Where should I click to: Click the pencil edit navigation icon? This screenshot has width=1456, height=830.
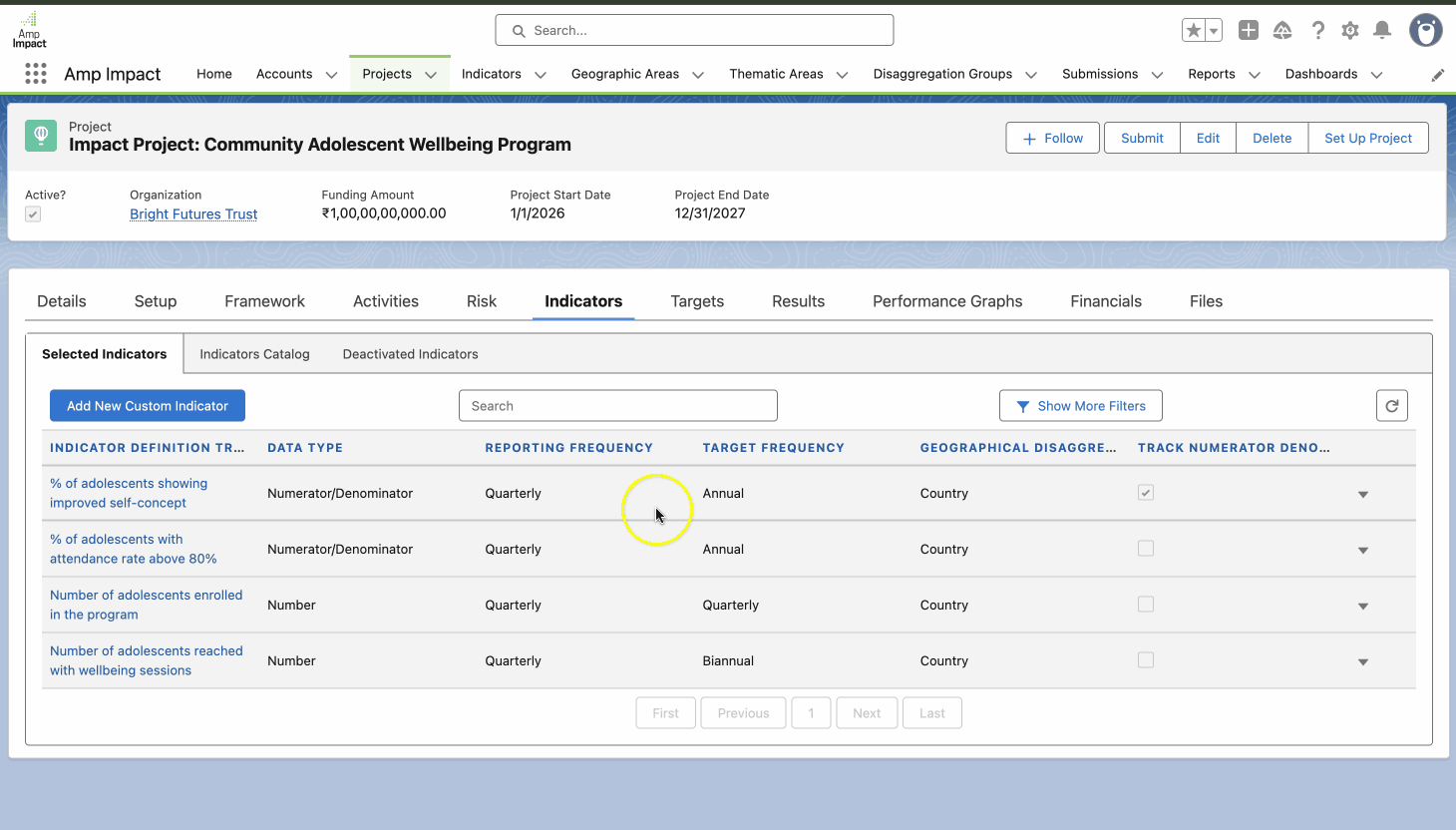(x=1437, y=75)
